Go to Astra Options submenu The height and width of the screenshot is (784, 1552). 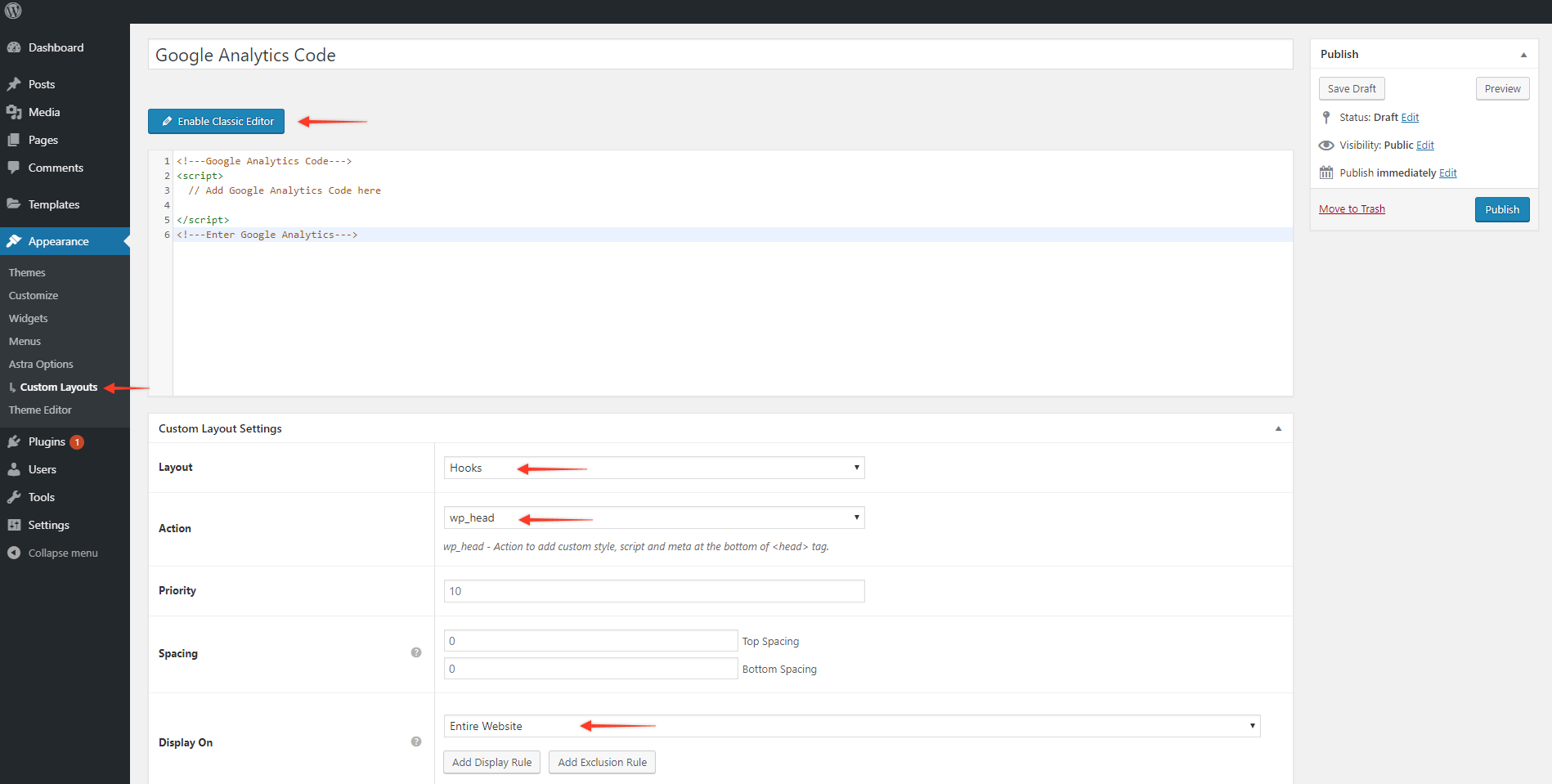pos(41,364)
